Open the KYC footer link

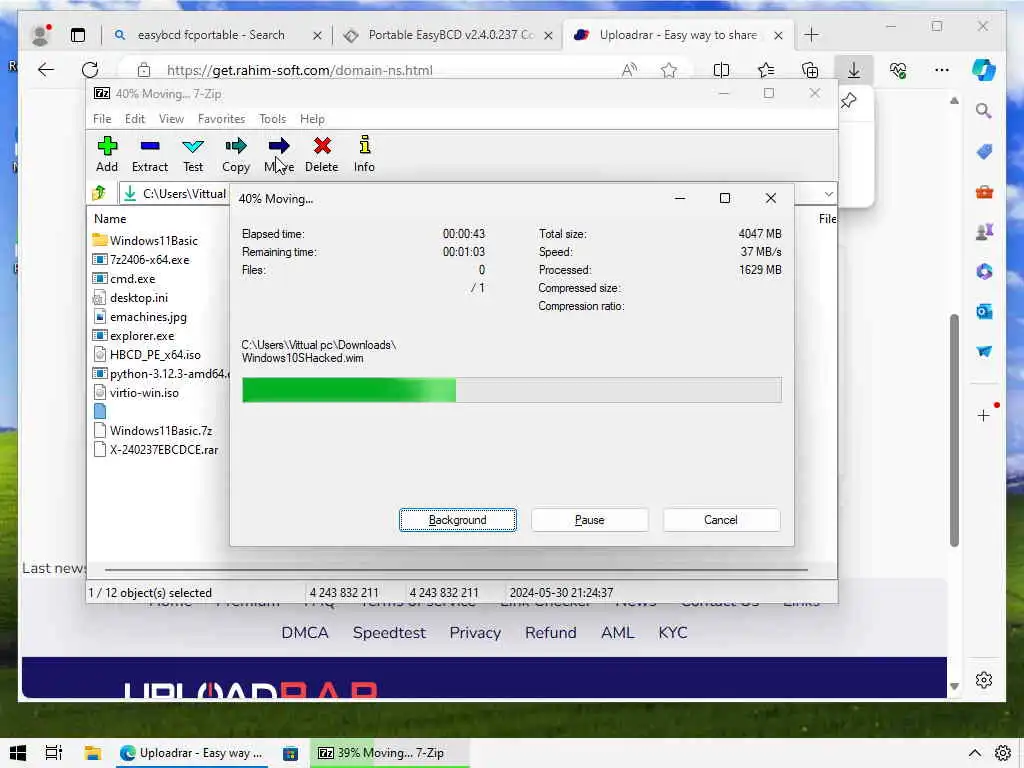pos(673,633)
